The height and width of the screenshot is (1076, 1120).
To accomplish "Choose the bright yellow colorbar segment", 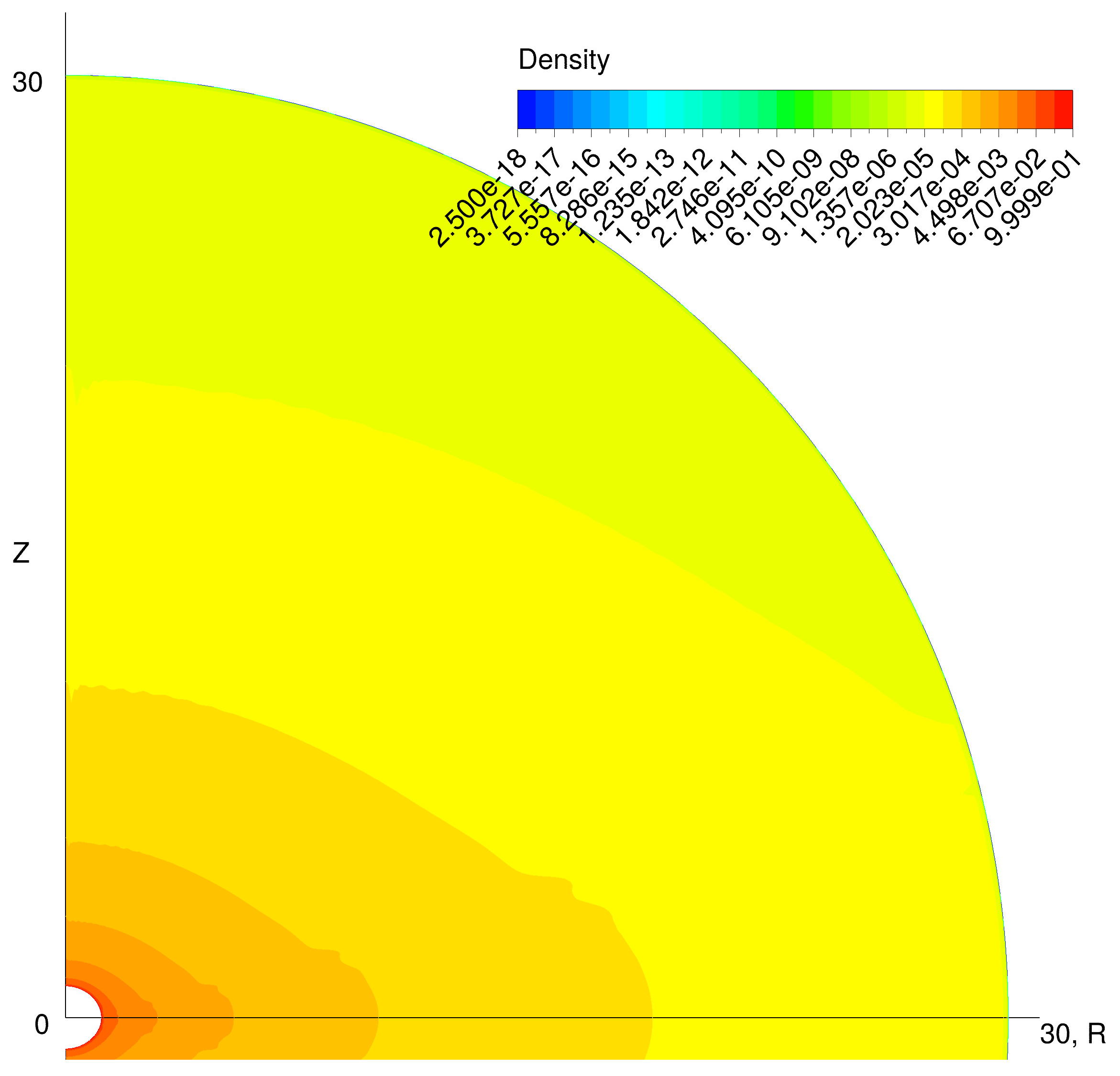I will click(933, 109).
